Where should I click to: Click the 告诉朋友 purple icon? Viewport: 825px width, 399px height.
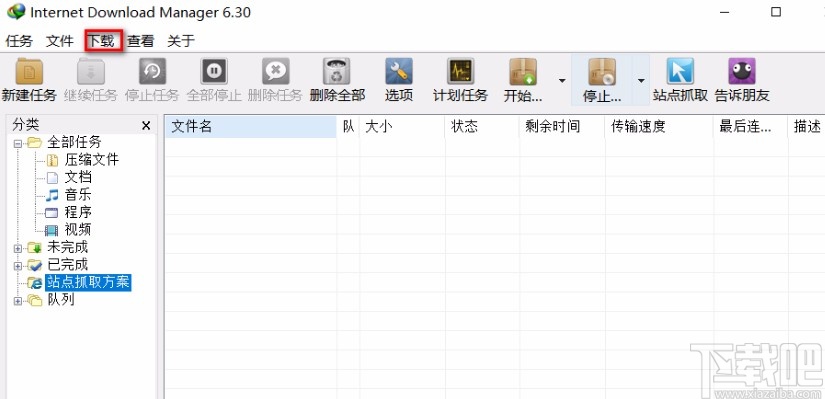point(742,72)
